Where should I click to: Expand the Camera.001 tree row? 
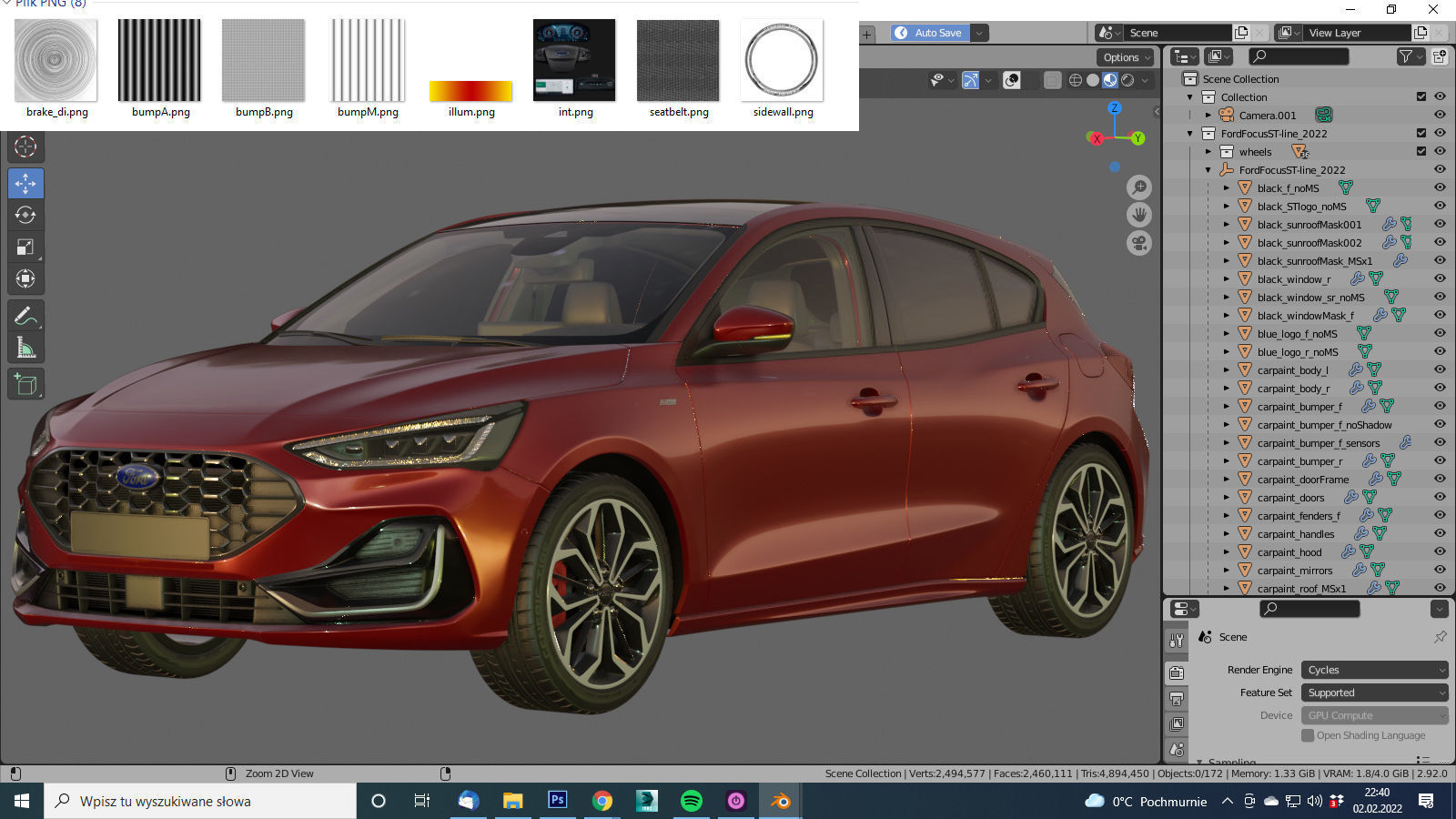click(x=1208, y=115)
